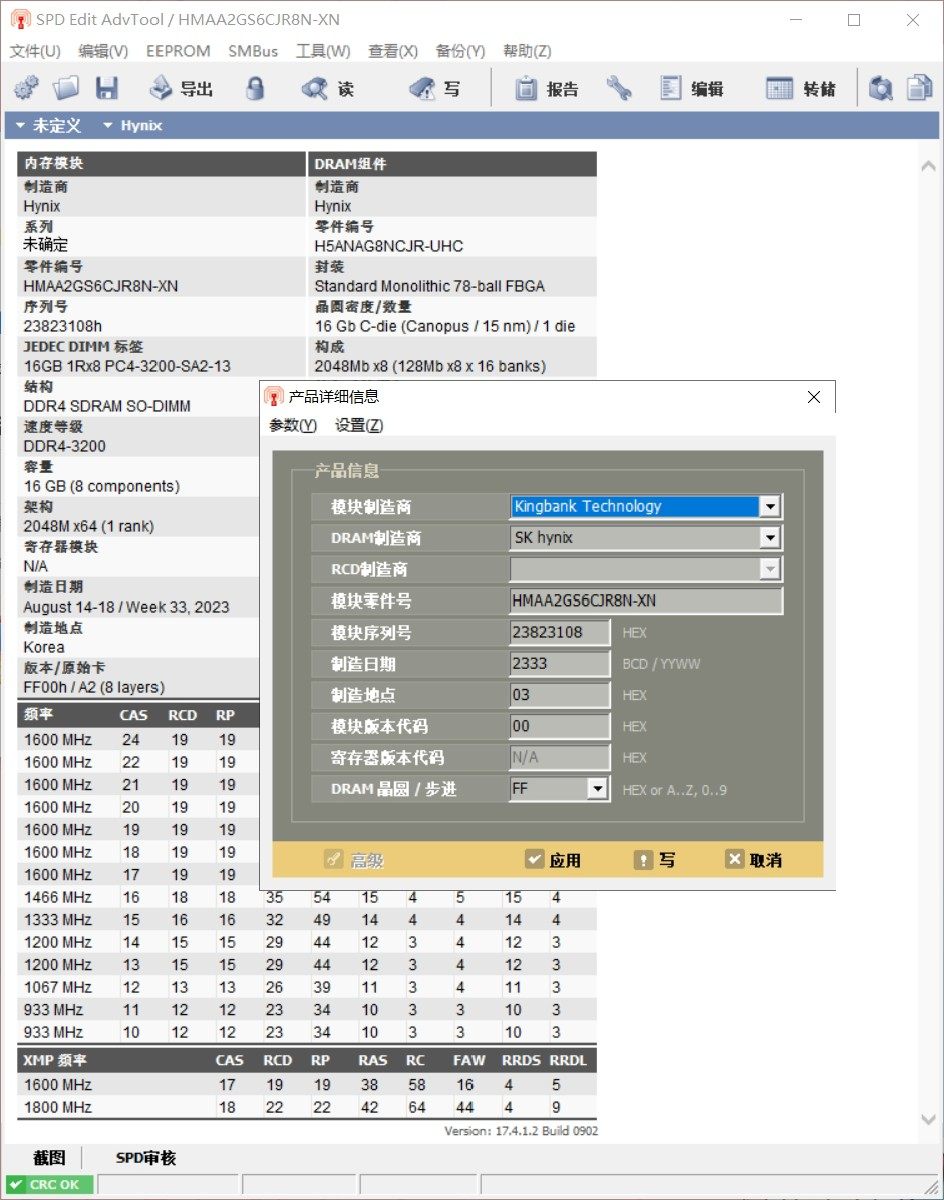
Task: Click the FF00h / A2 (8 layers) text
Action: [x=94, y=687]
